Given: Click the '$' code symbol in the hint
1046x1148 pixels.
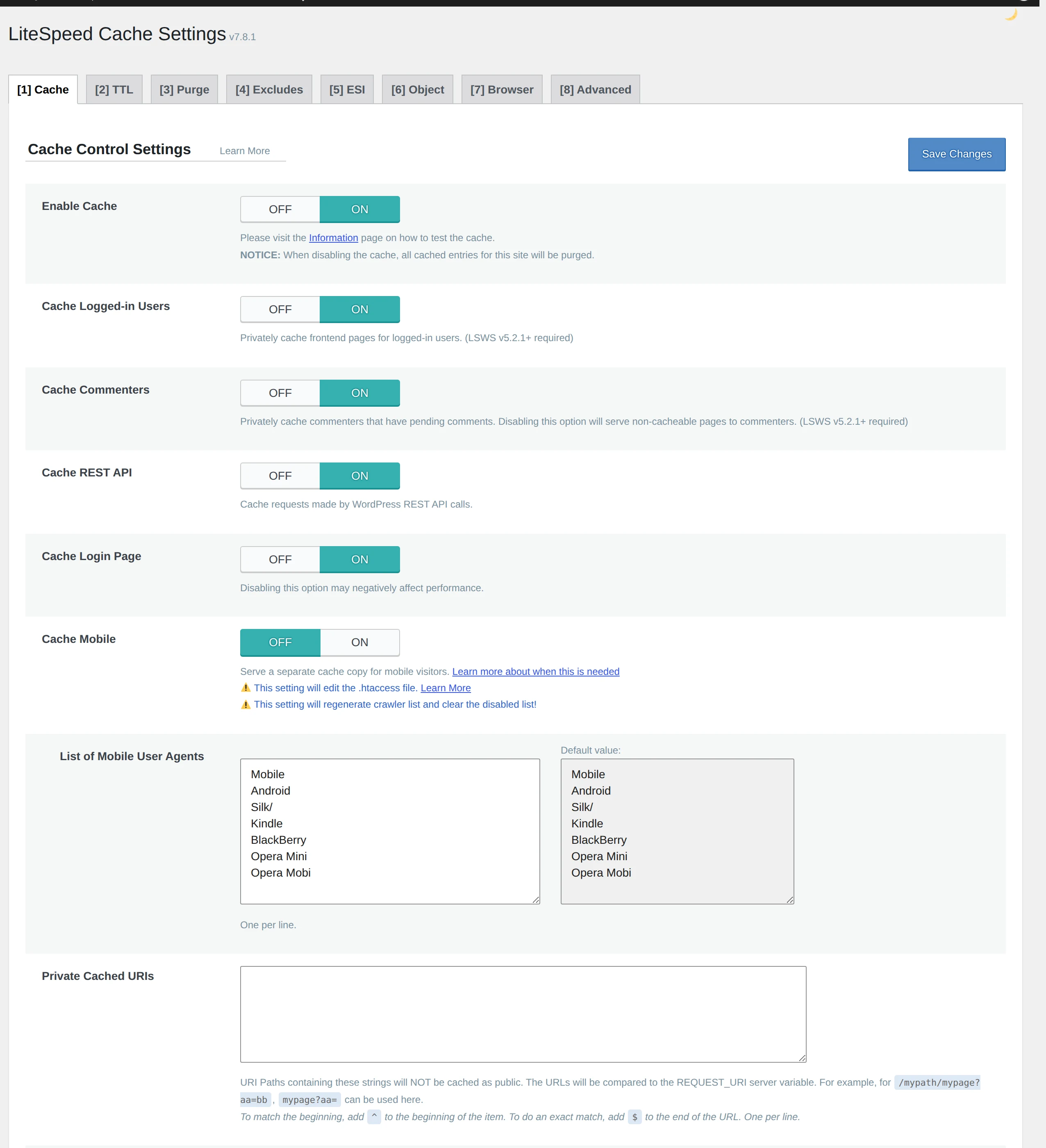Looking at the screenshot, I should pos(635,1117).
